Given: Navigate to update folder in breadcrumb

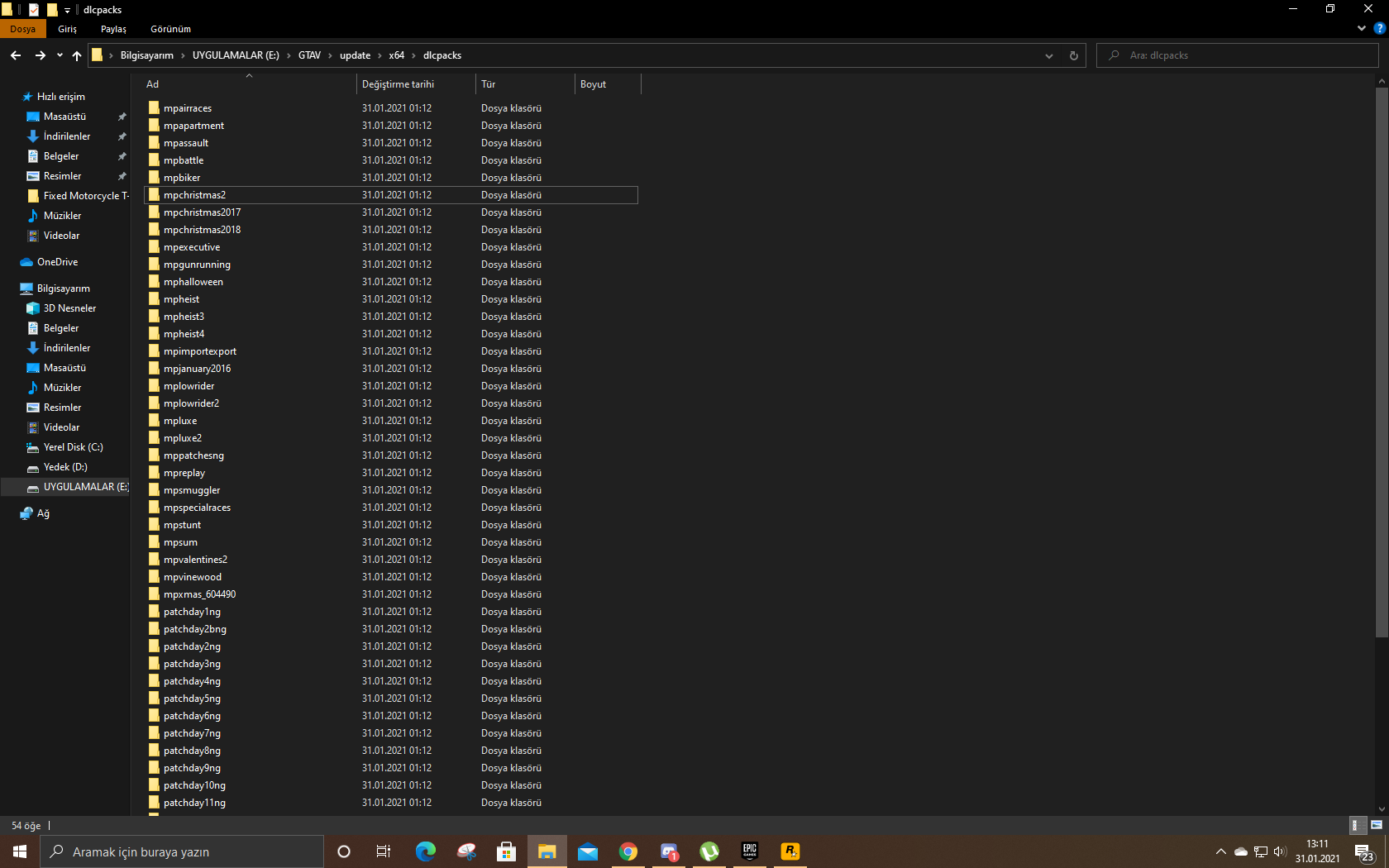Looking at the screenshot, I should coord(355,55).
